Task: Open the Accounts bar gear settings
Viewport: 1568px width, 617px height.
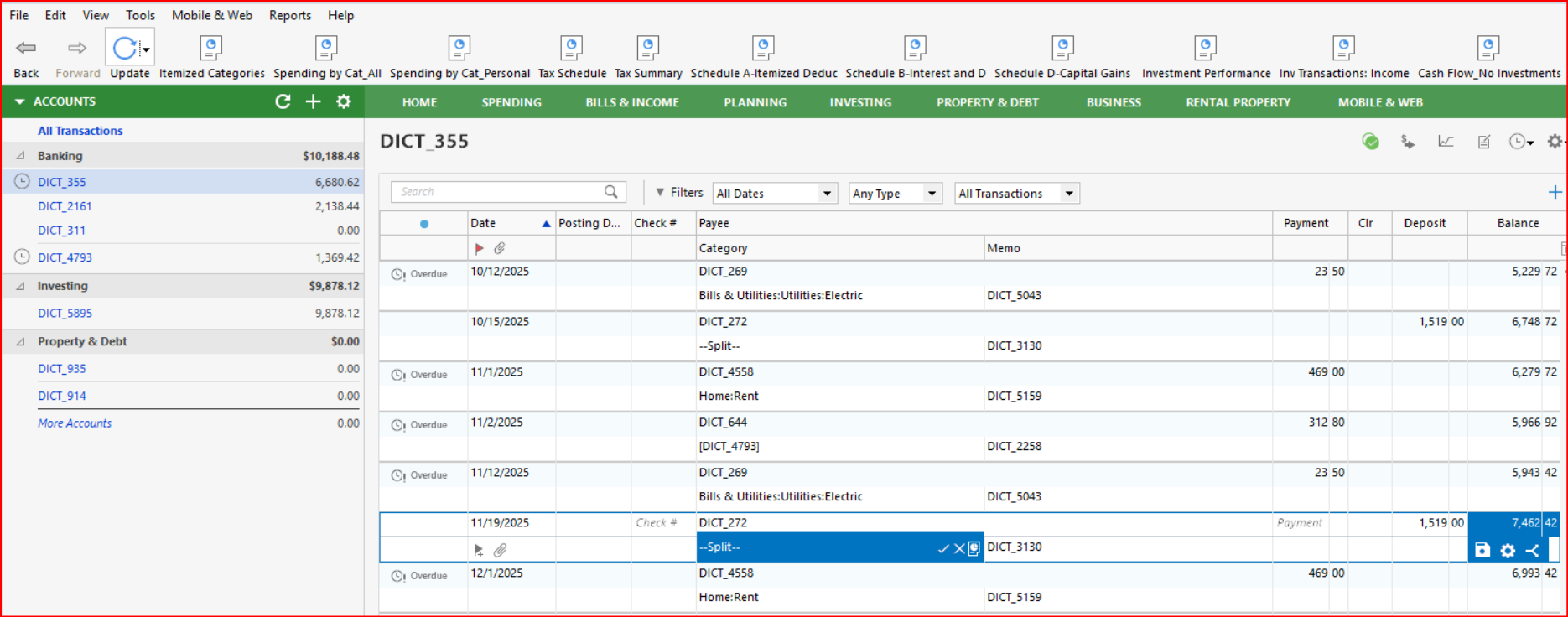Action: click(x=343, y=101)
